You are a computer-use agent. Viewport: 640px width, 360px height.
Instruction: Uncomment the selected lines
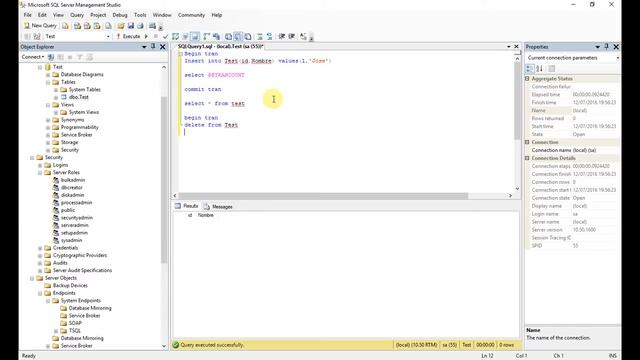click(x=269, y=36)
